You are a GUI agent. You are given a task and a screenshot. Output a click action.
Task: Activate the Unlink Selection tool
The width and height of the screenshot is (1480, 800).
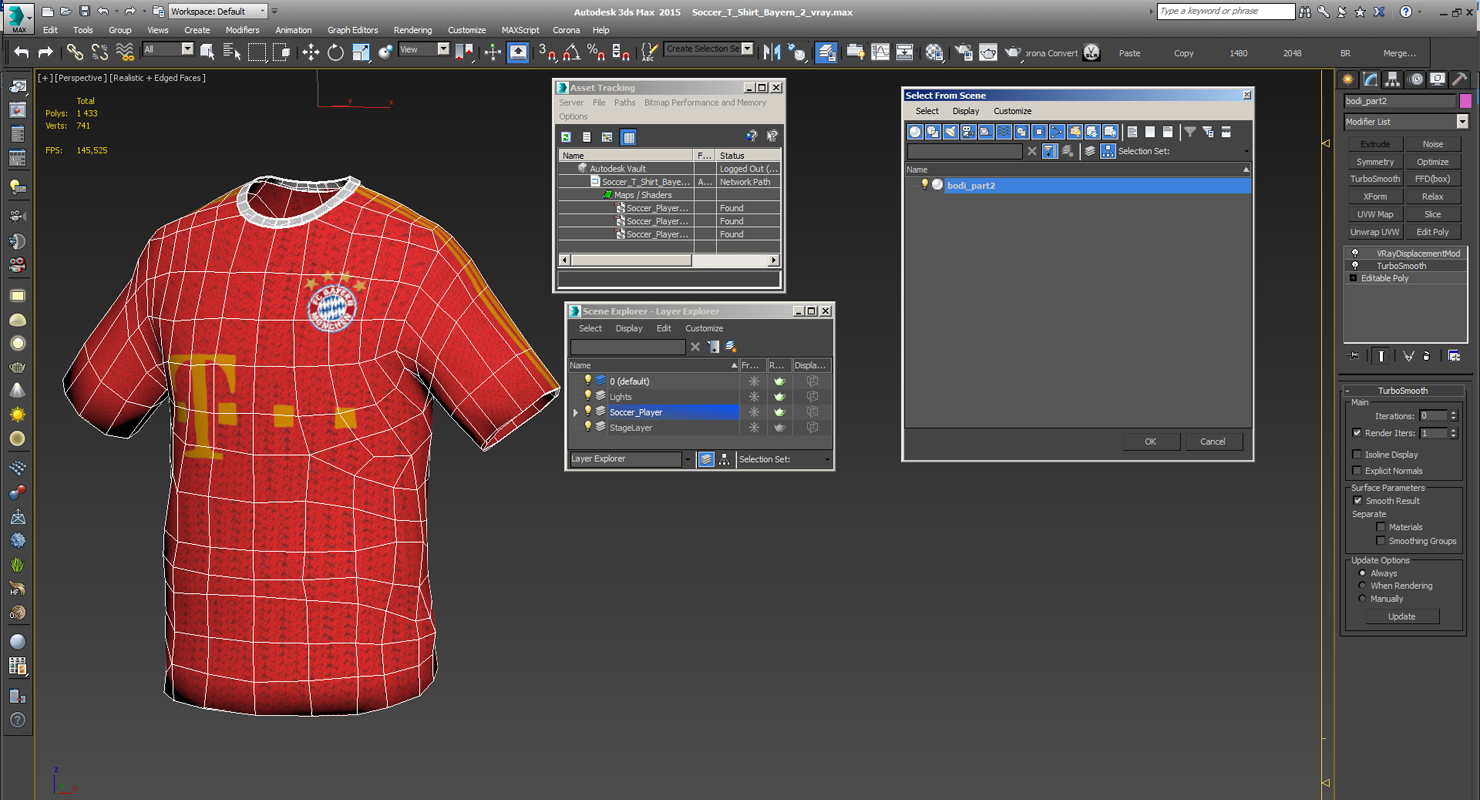(99, 52)
